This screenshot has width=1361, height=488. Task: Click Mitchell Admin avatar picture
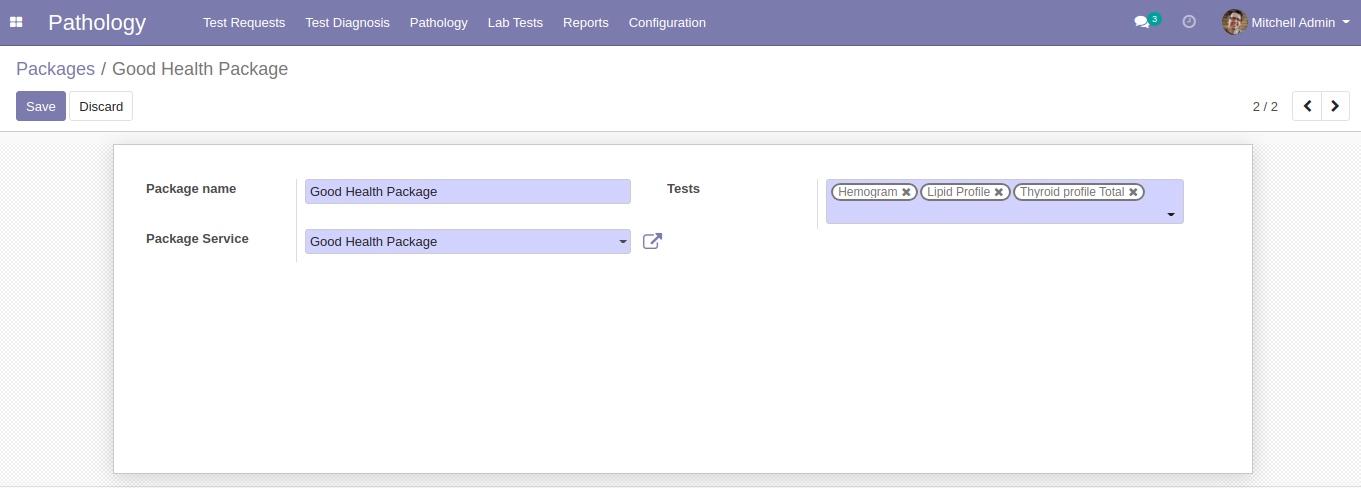click(1234, 22)
